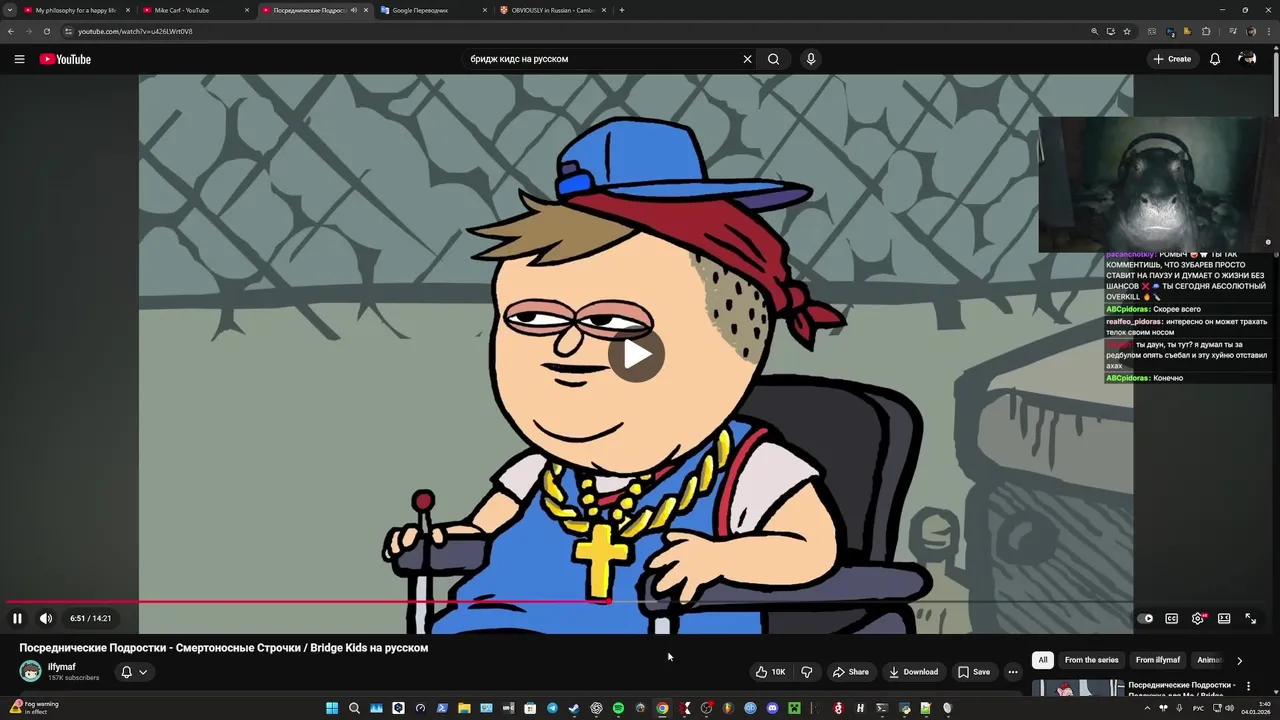Viewport: 1280px width, 720px height.
Task: Click the browser reload button
Action: tap(46, 31)
